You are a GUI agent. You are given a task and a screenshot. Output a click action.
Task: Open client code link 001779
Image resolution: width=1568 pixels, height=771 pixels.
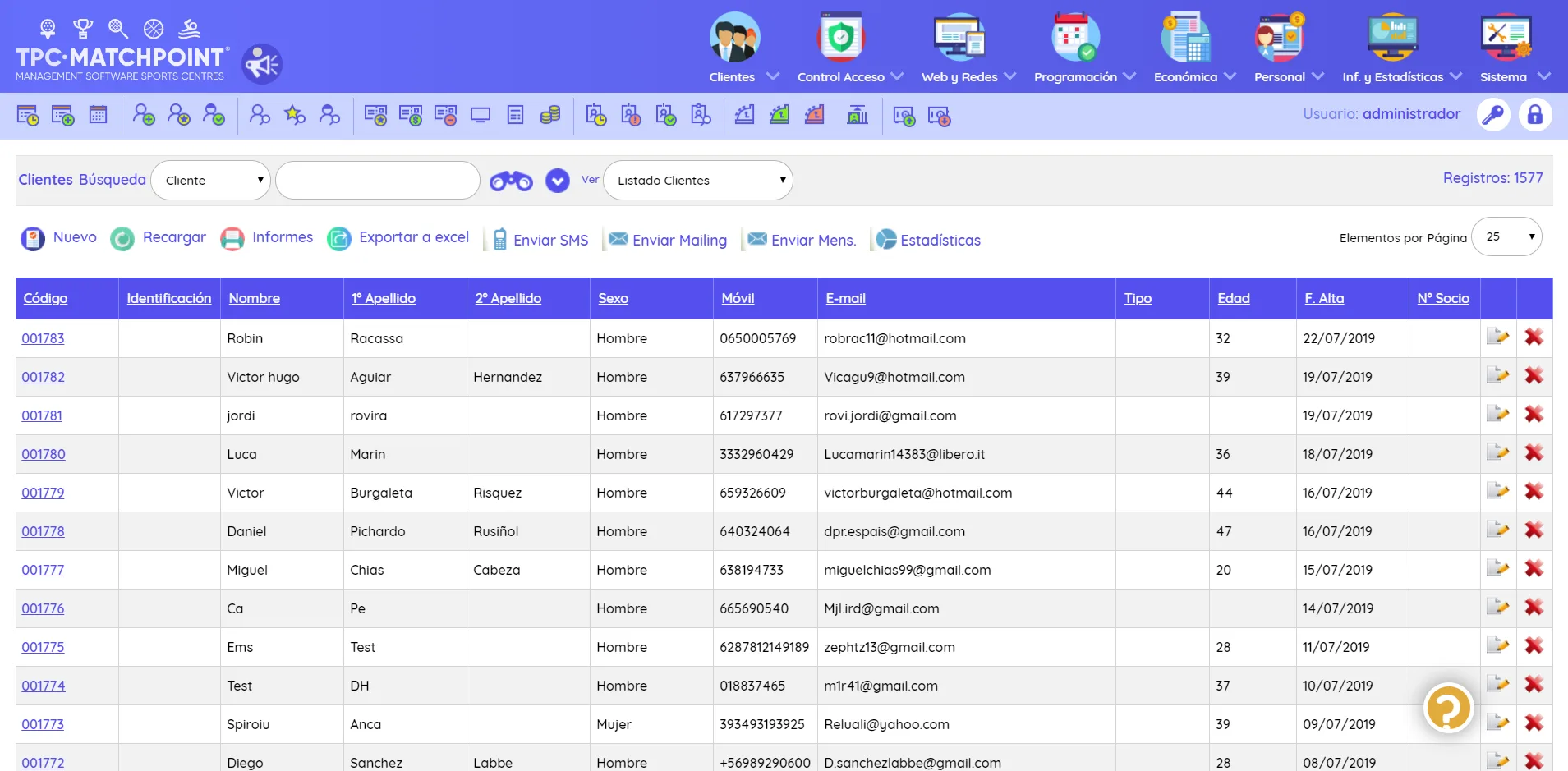[x=43, y=493]
